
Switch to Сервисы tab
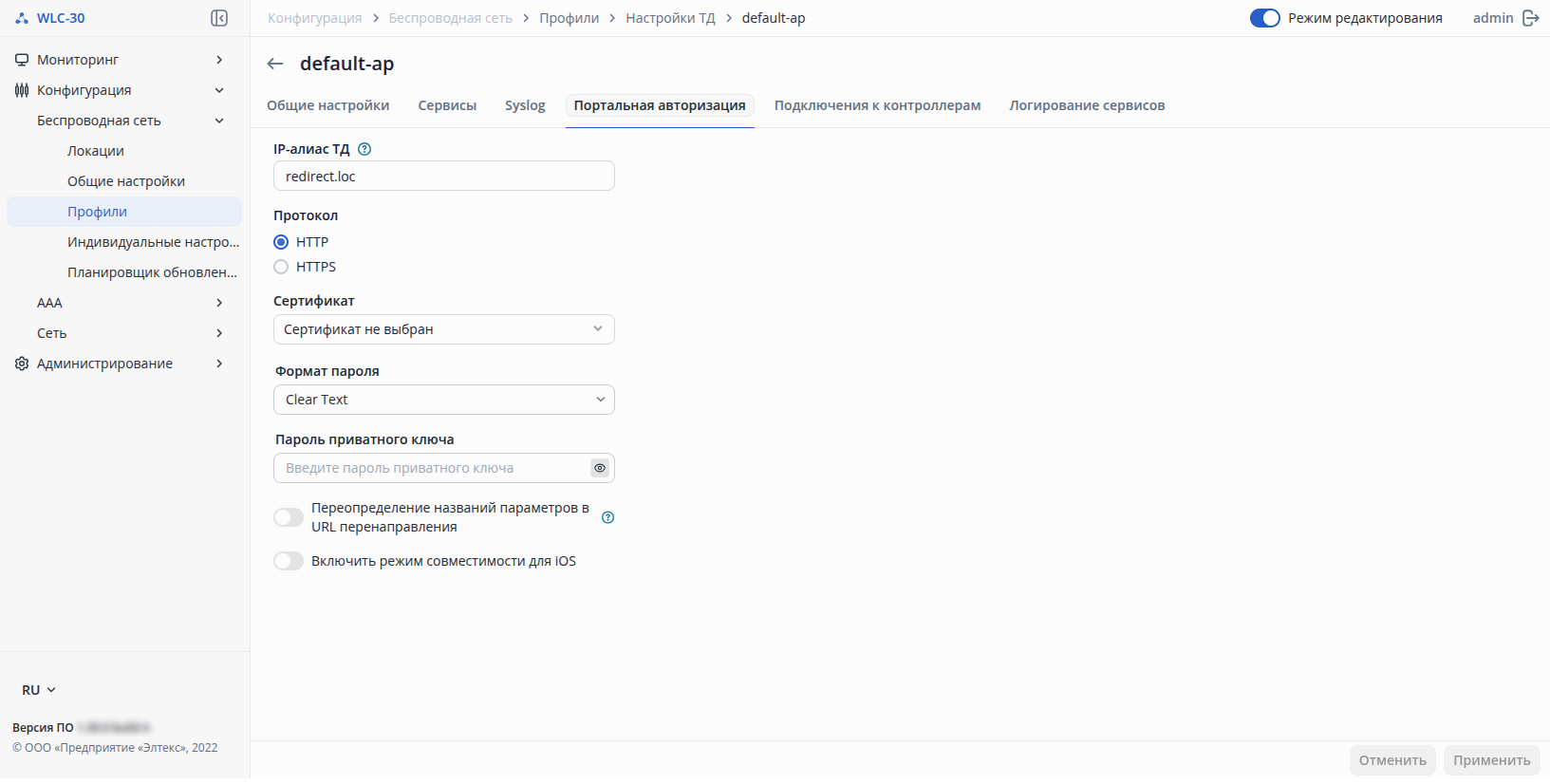click(447, 105)
